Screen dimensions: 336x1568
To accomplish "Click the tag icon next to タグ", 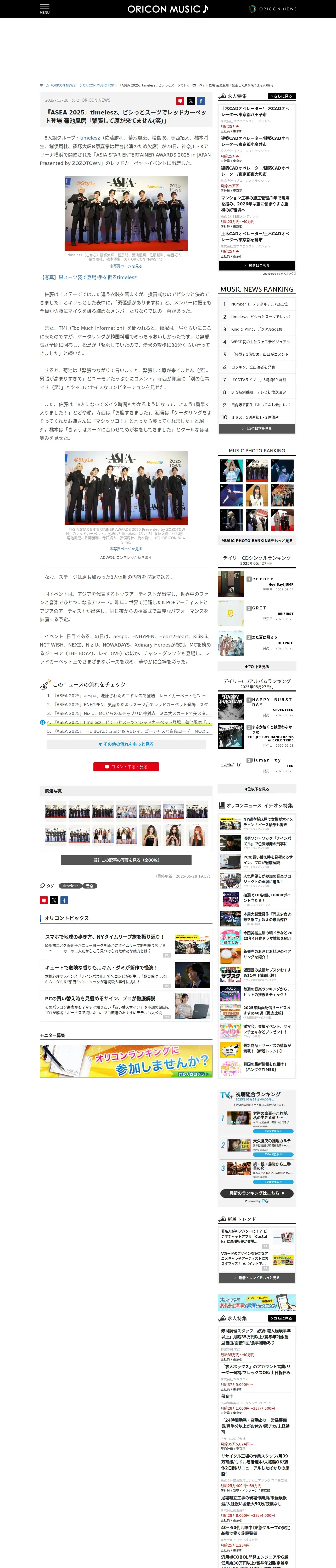I will 42,886.
